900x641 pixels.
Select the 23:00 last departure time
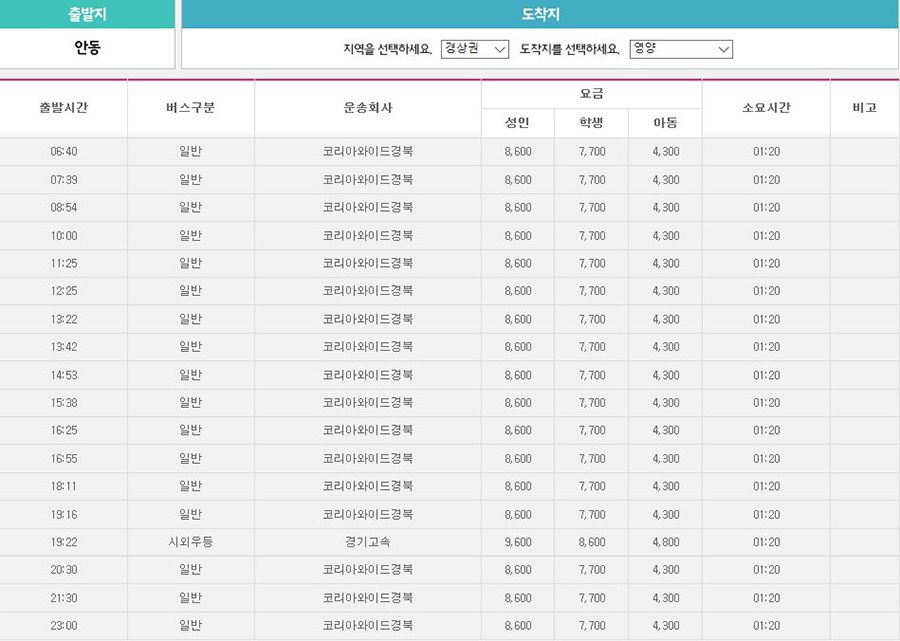pos(63,626)
